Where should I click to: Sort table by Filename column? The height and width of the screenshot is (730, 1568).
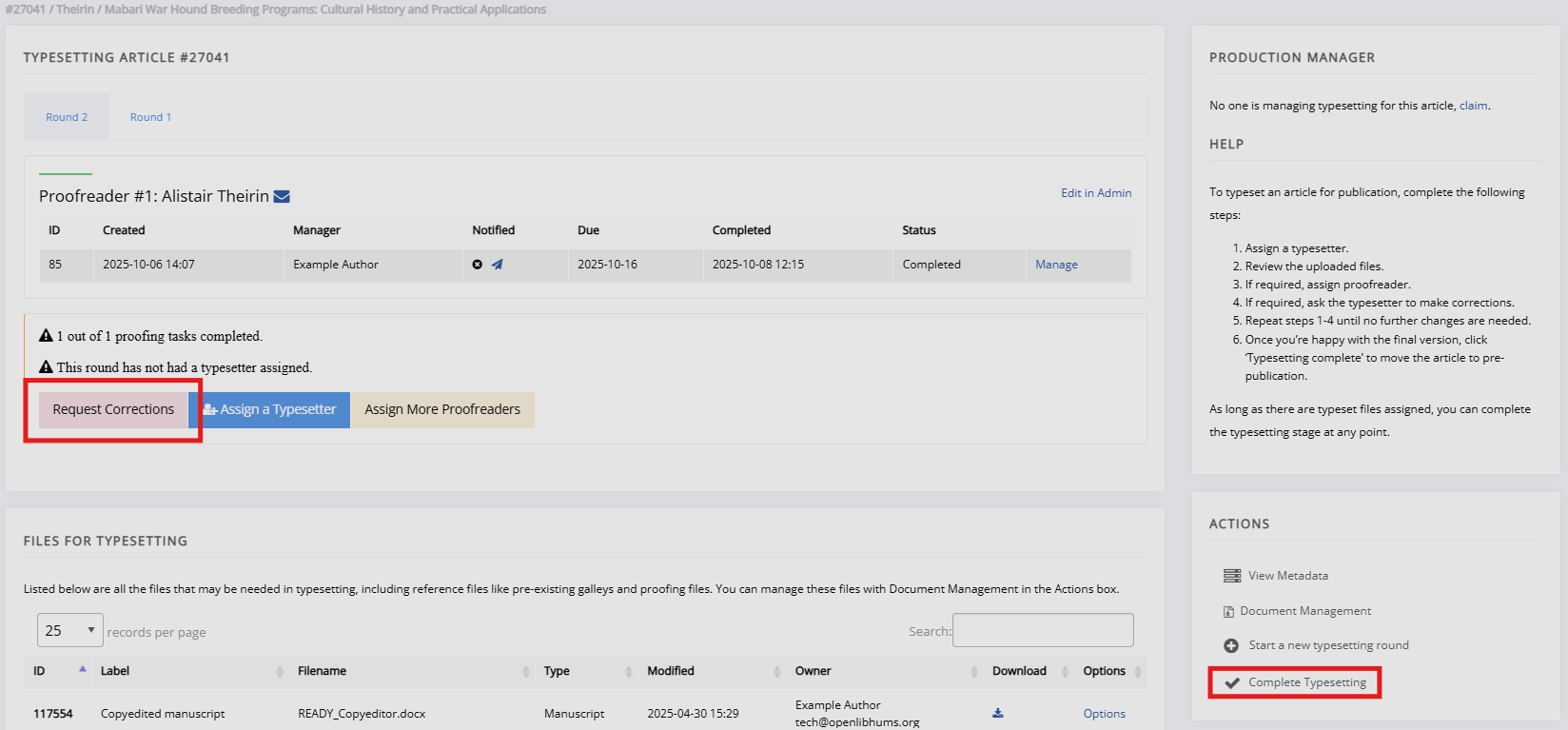point(412,671)
